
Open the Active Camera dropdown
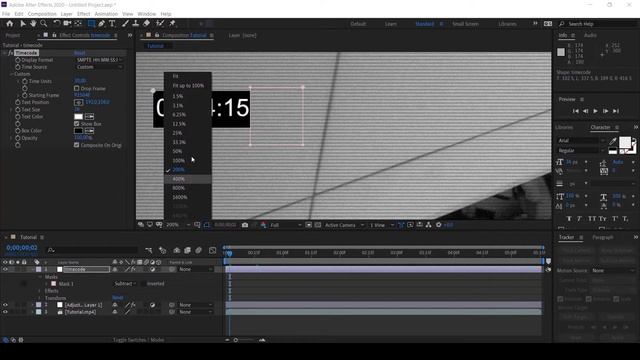[344, 225]
